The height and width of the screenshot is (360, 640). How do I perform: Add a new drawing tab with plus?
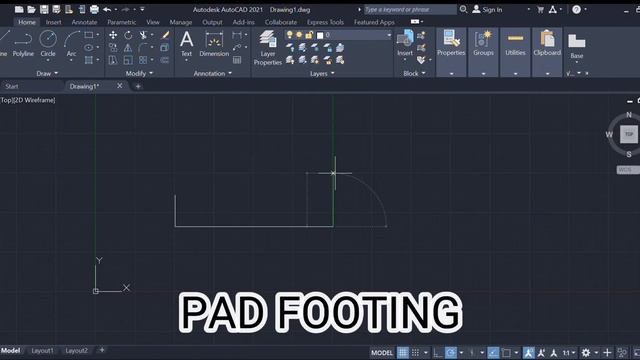[x=138, y=86]
